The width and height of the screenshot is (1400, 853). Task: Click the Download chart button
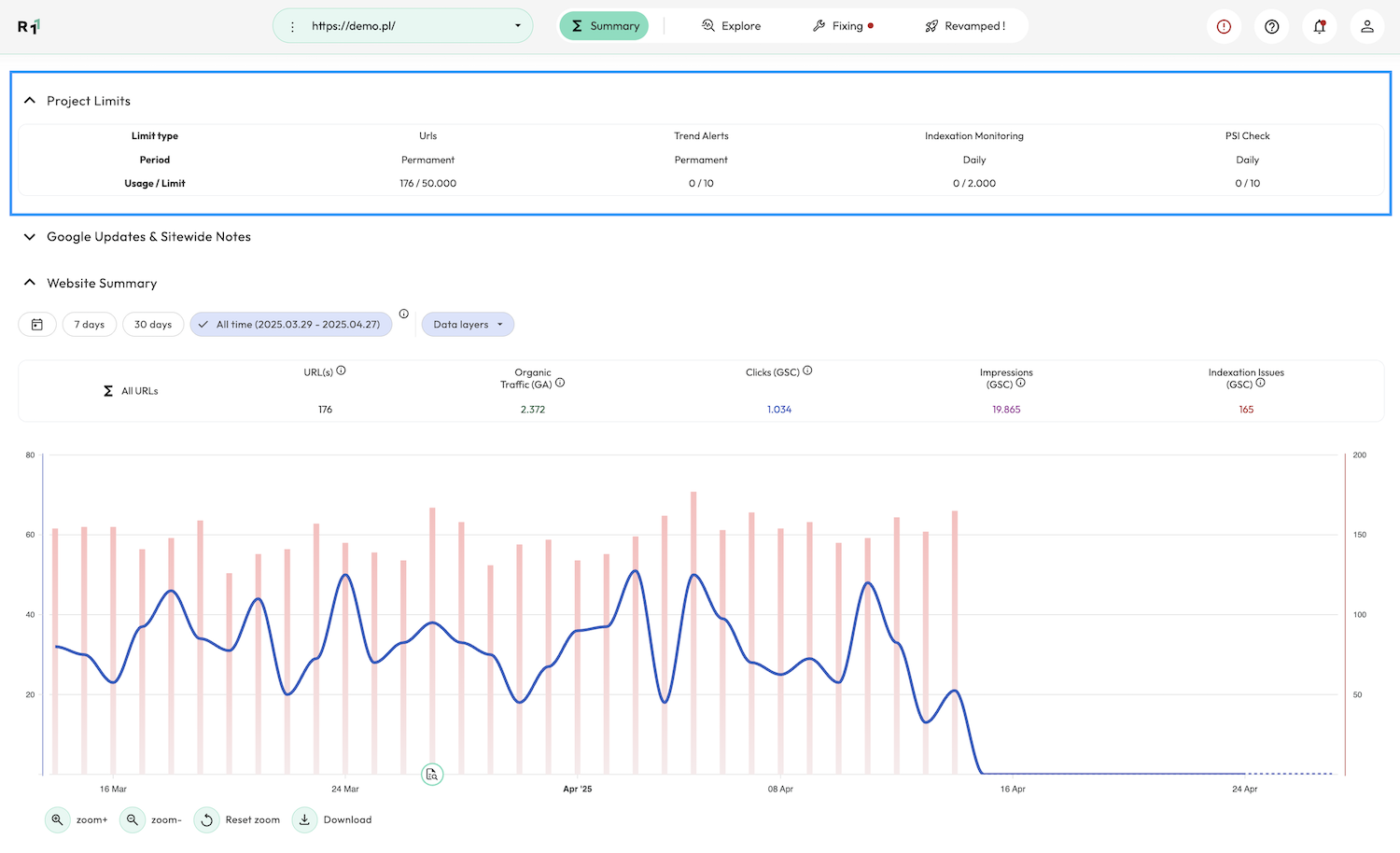333,820
